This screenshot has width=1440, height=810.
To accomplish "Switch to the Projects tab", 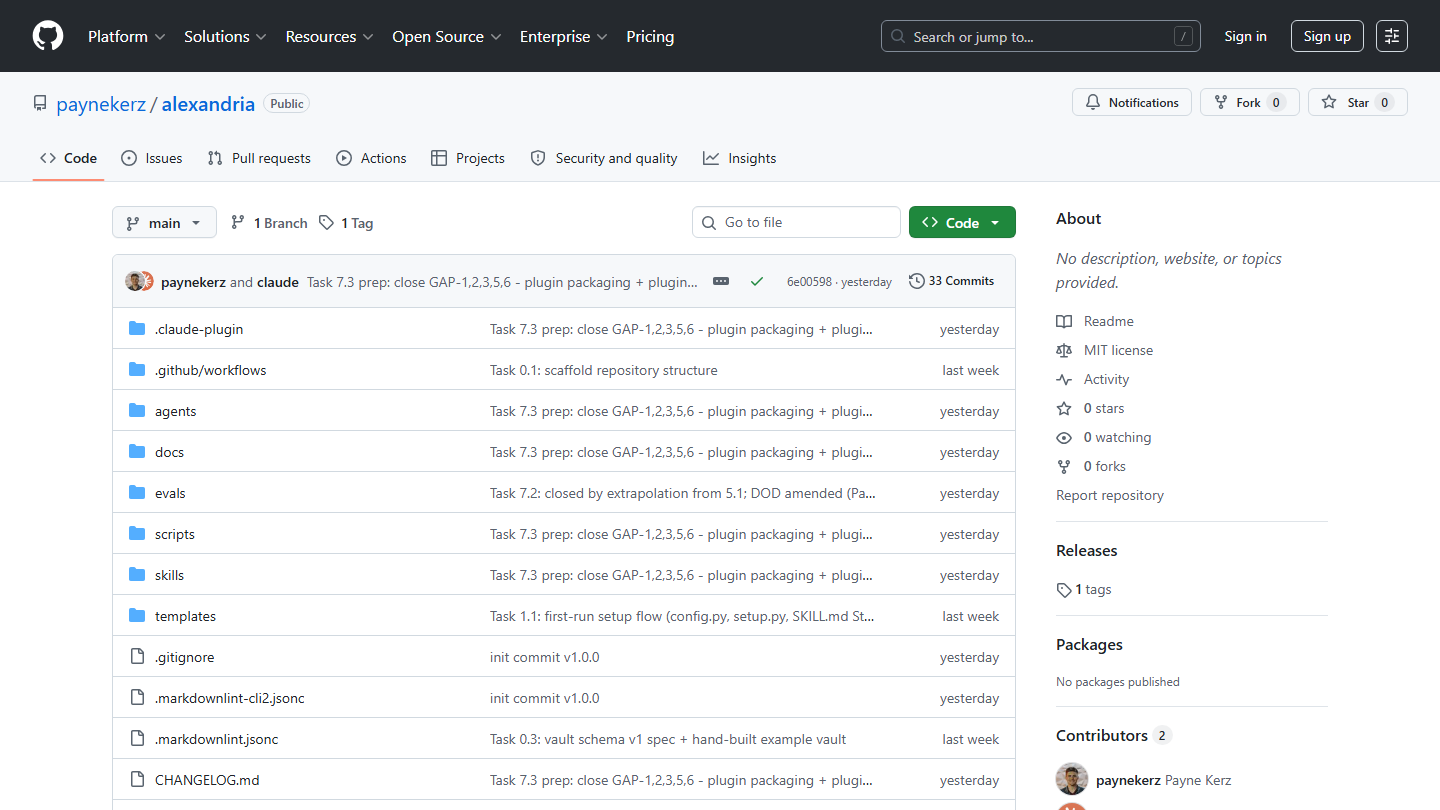I will pos(468,158).
